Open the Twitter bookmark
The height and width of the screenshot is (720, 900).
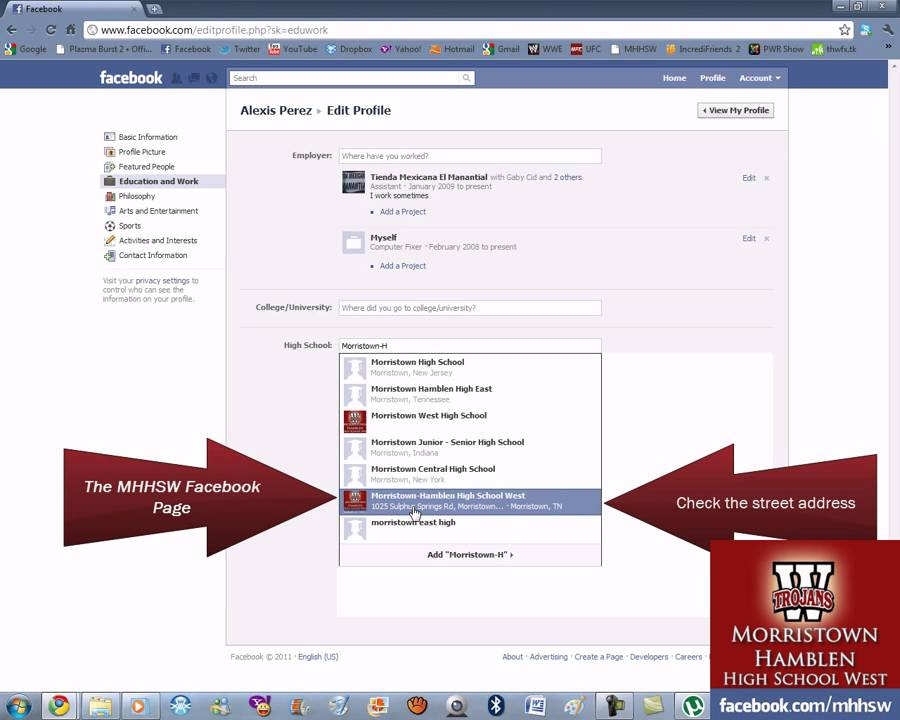tap(240, 49)
